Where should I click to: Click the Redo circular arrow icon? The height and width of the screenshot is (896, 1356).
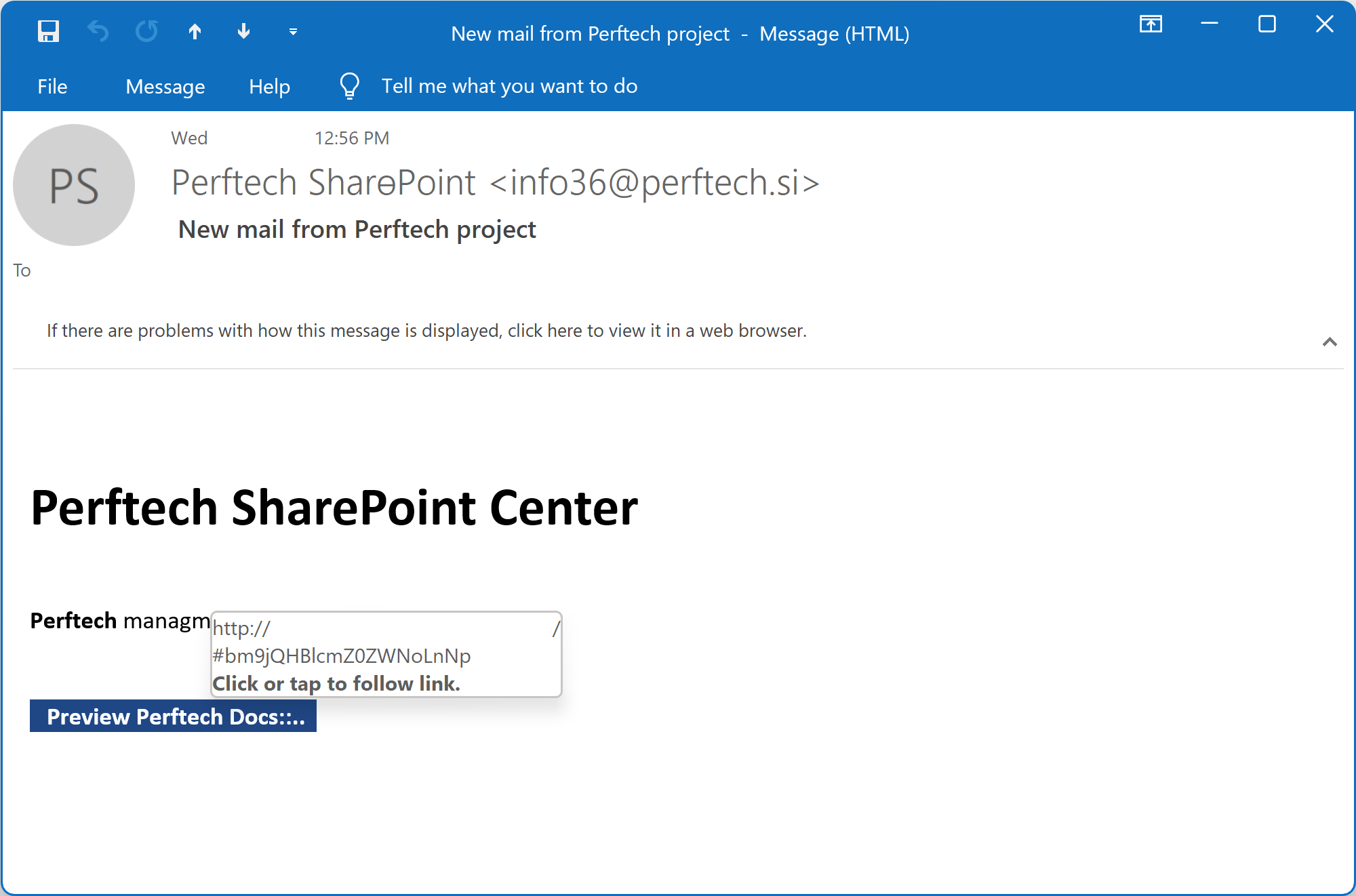146,31
